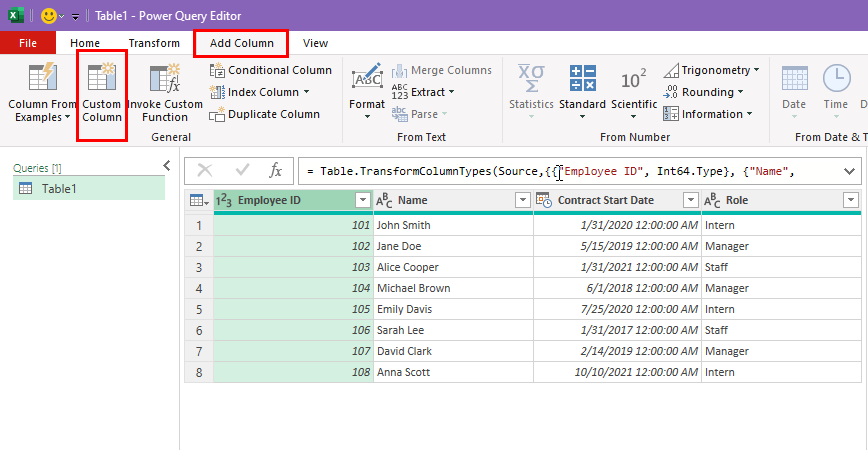This screenshot has width=868, height=450.
Task: Change Employee ID data type icon
Action: tap(224, 200)
